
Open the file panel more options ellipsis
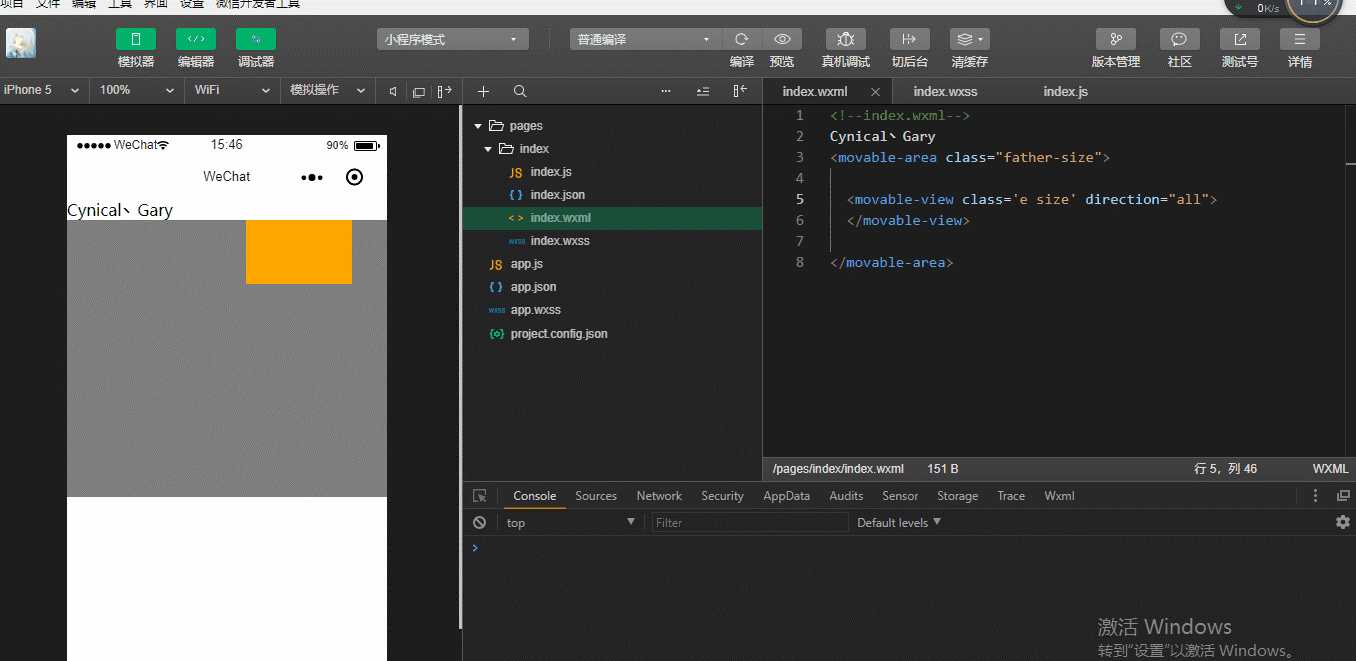pyautogui.click(x=667, y=91)
